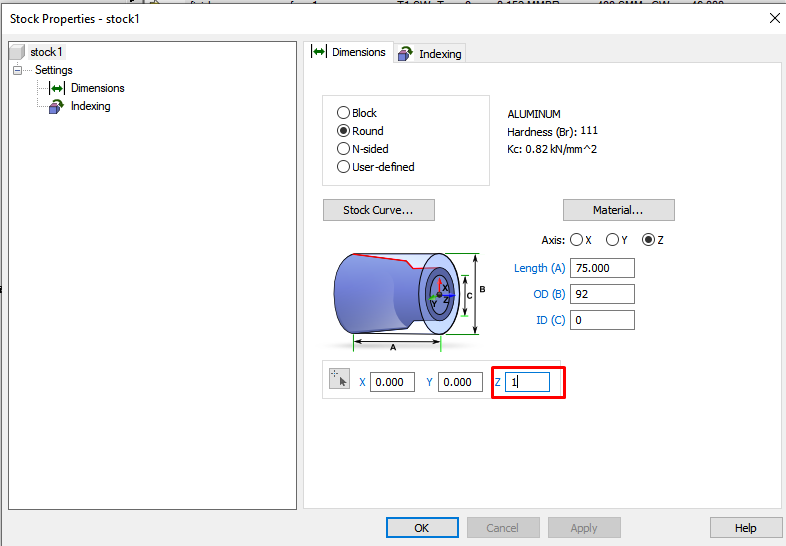The image size is (786, 546).
Task: Click the Length (A) input field
Action: pos(602,268)
